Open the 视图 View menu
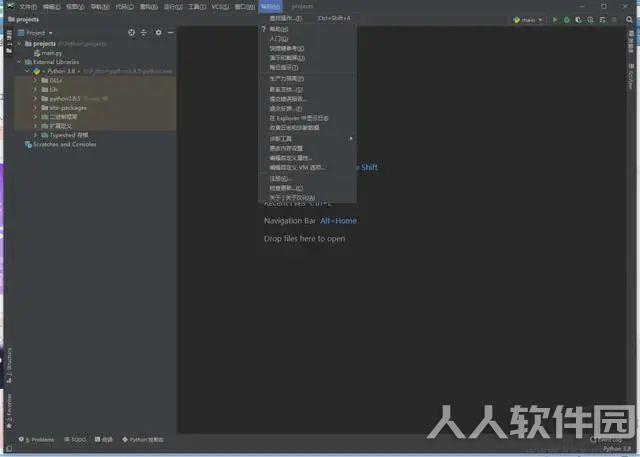 76,7
